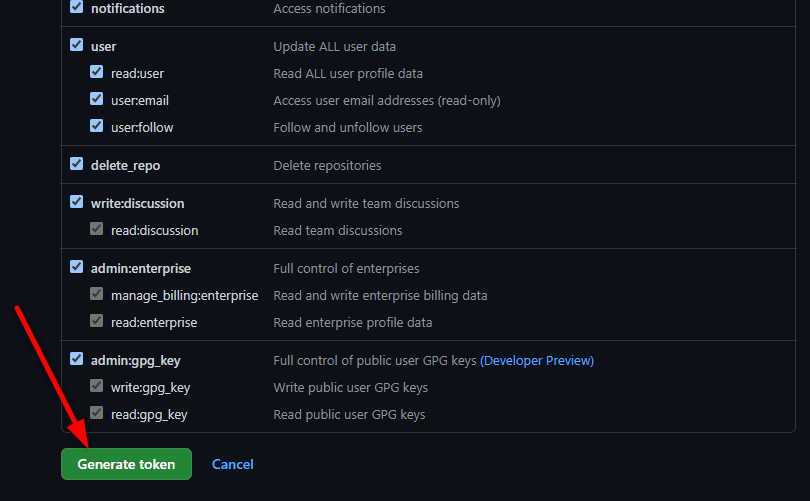
Task: Toggle the admin:gpg_key checkbox
Action: [x=77, y=360]
